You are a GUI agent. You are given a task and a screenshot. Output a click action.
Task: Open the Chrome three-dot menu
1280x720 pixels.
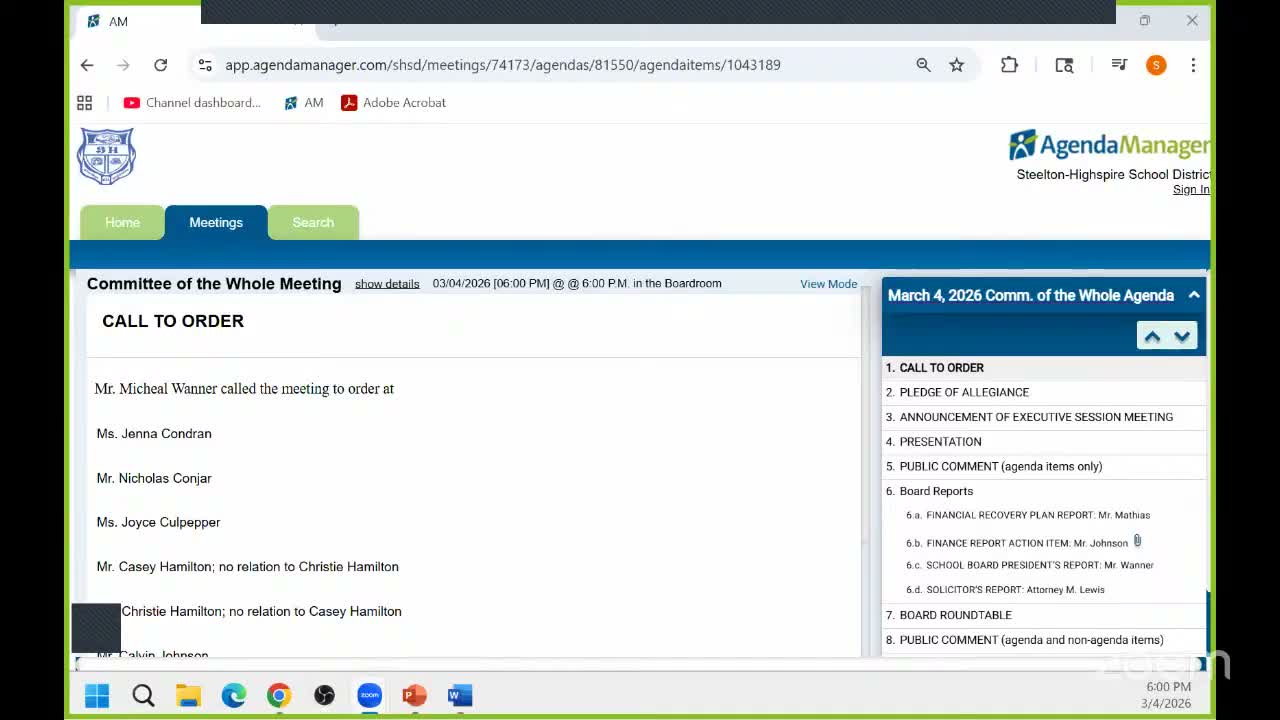1193,65
